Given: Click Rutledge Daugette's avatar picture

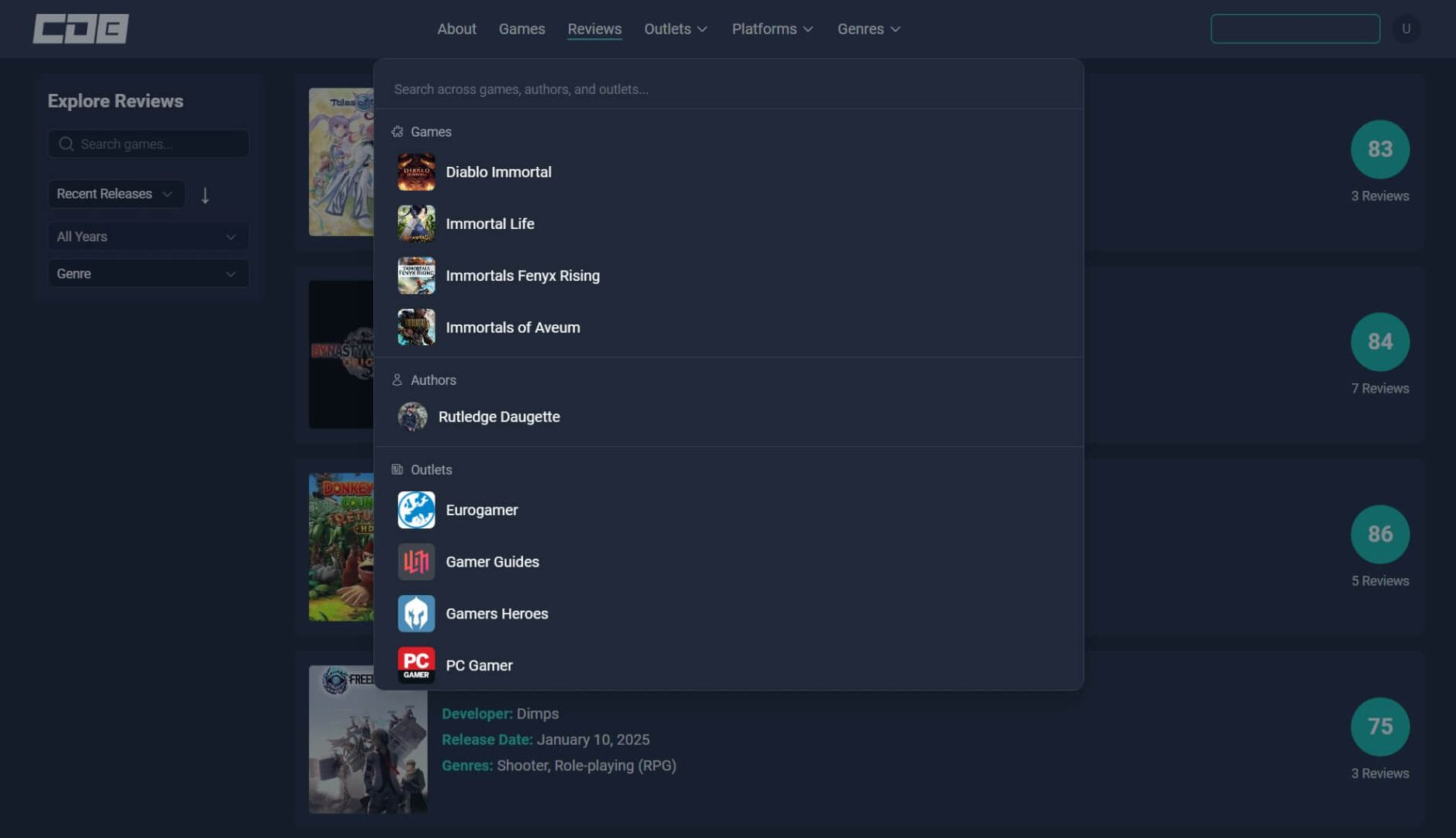Looking at the screenshot, I should (x=411, y=417).
